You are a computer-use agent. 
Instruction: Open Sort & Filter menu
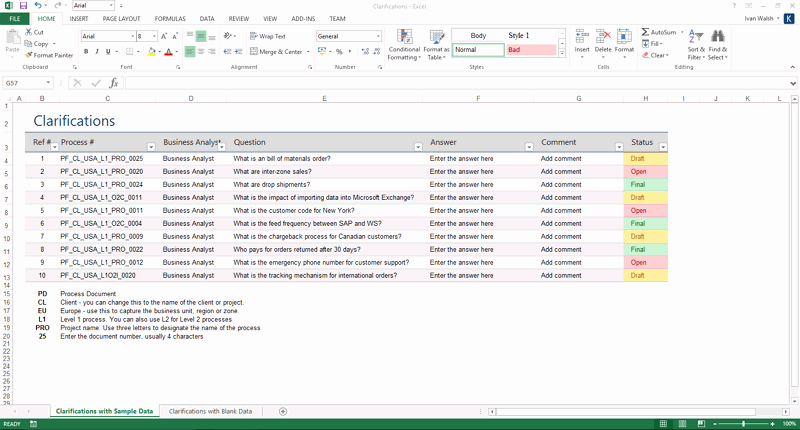[696, 45]
